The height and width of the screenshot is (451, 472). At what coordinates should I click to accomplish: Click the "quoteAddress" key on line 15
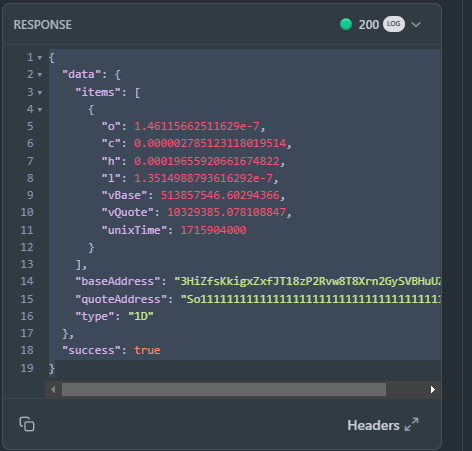point(121,299)
